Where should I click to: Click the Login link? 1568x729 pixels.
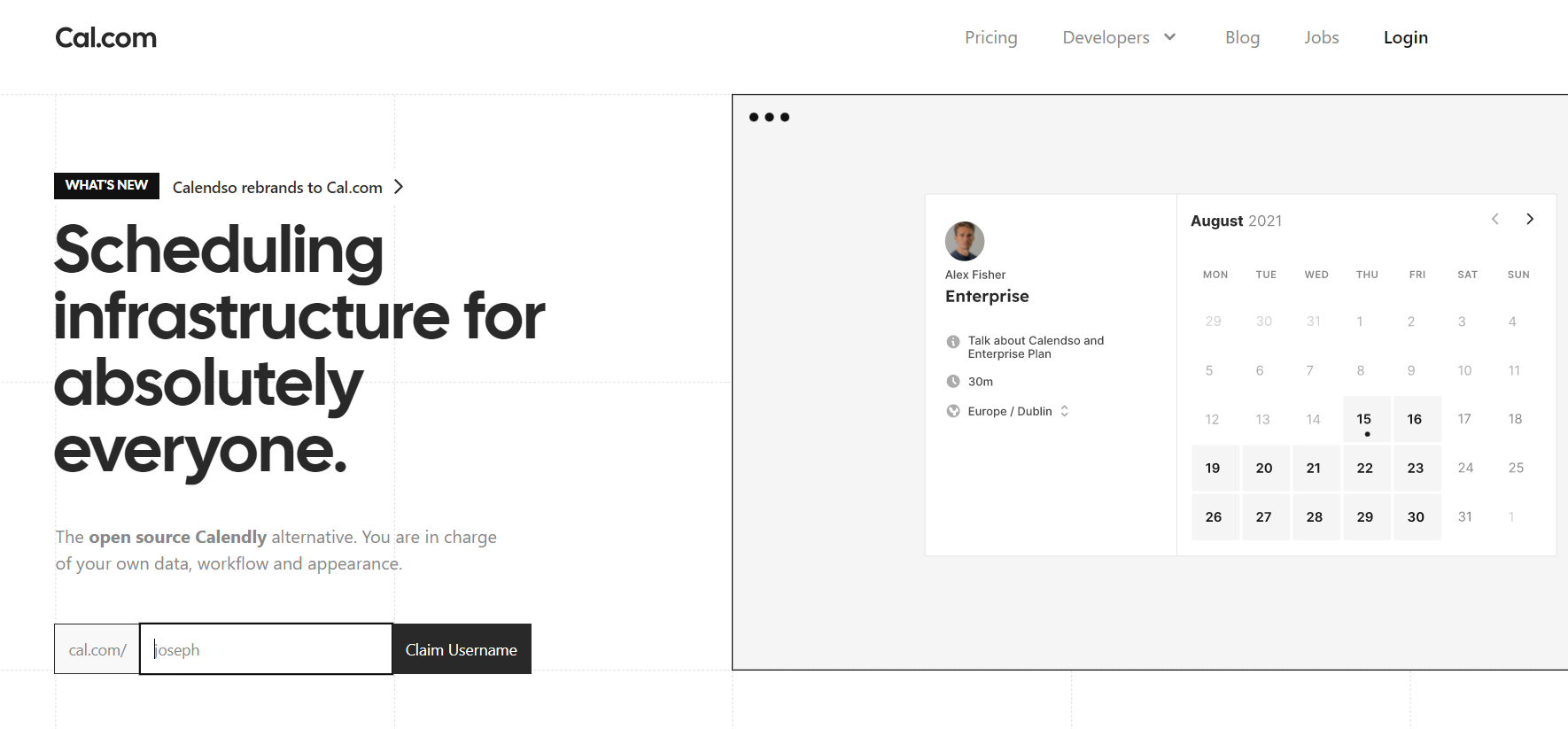(1405, 37)
